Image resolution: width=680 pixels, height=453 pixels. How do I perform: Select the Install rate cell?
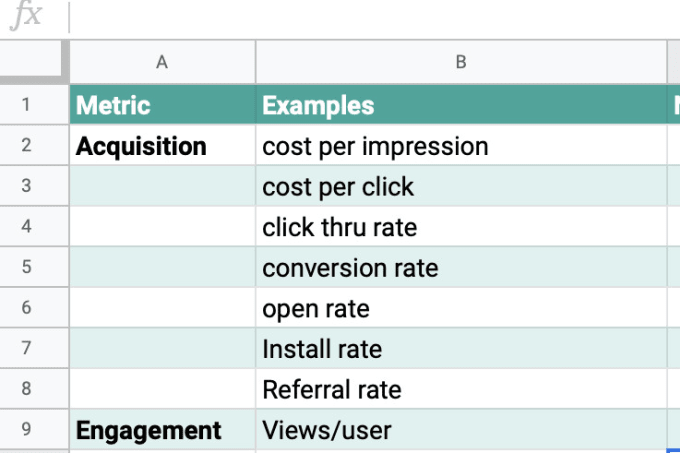tap(461, 348)
